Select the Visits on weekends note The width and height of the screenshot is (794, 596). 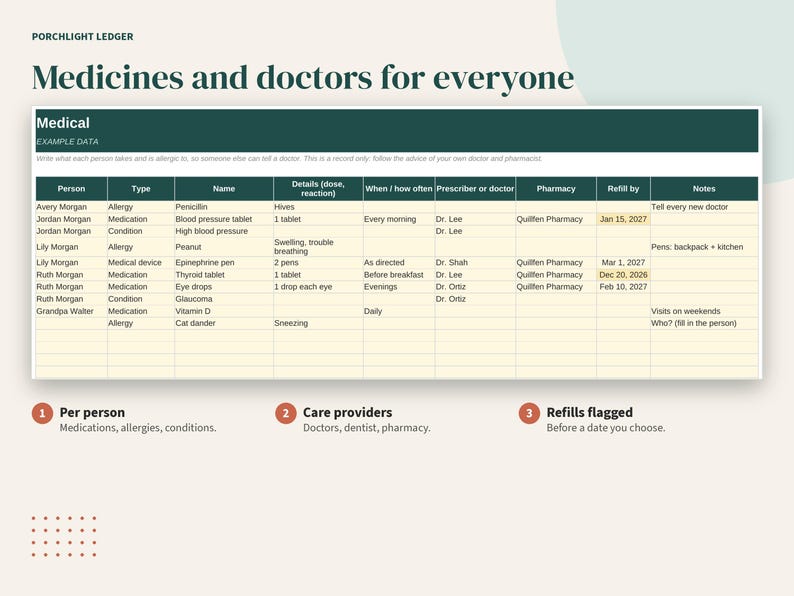tap(704, 311)
